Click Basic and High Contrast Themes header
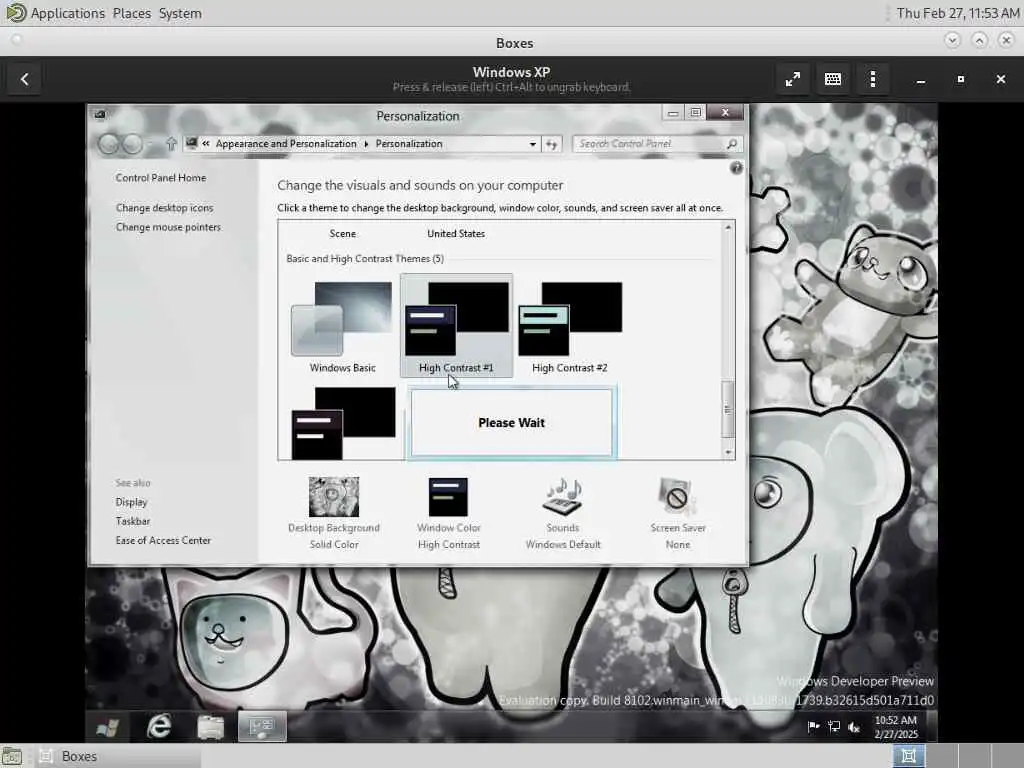1024x768 pixels. pyautogui.click(x=365, y=259)
